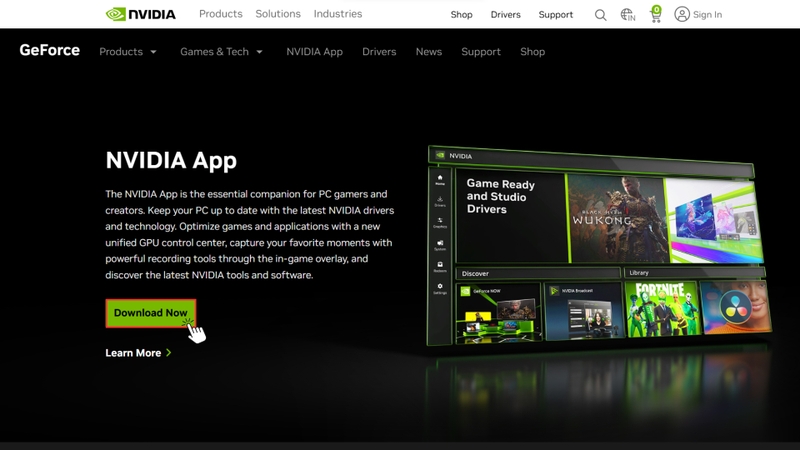The image size is (800, 450).
Task: Go to the NVIDIA App page in the GeForce nav
Action: coord(314,52)
